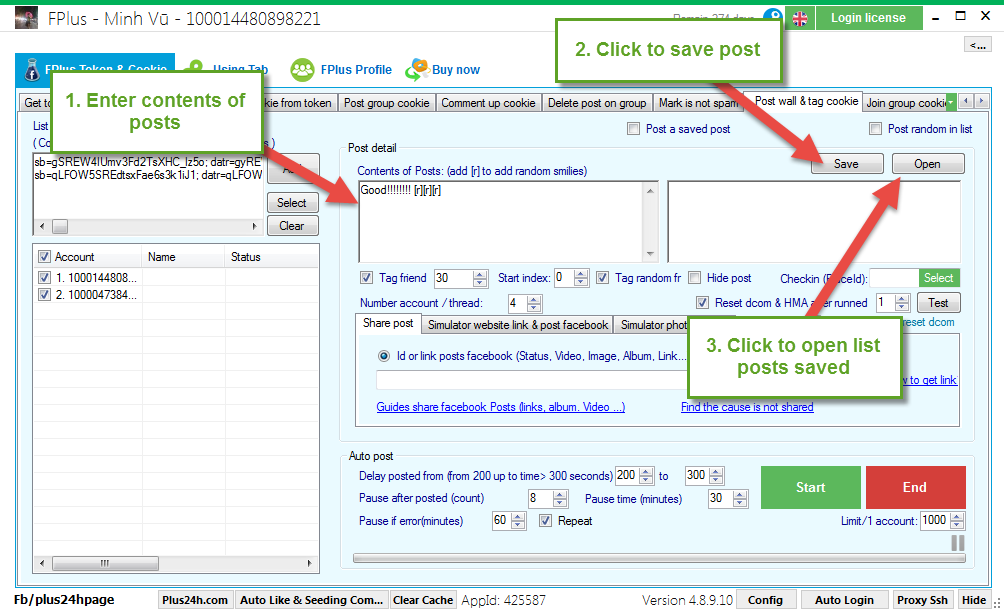
Task: Click the Test button
Action: [x=938, y=303]
